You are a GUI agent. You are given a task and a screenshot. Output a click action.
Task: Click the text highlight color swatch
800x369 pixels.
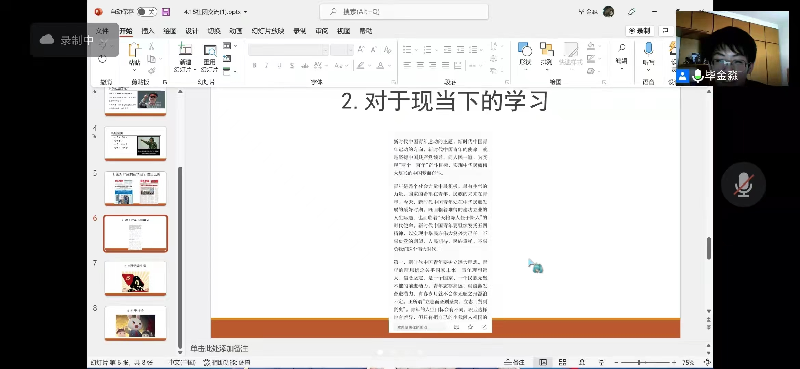coord(360,66)
